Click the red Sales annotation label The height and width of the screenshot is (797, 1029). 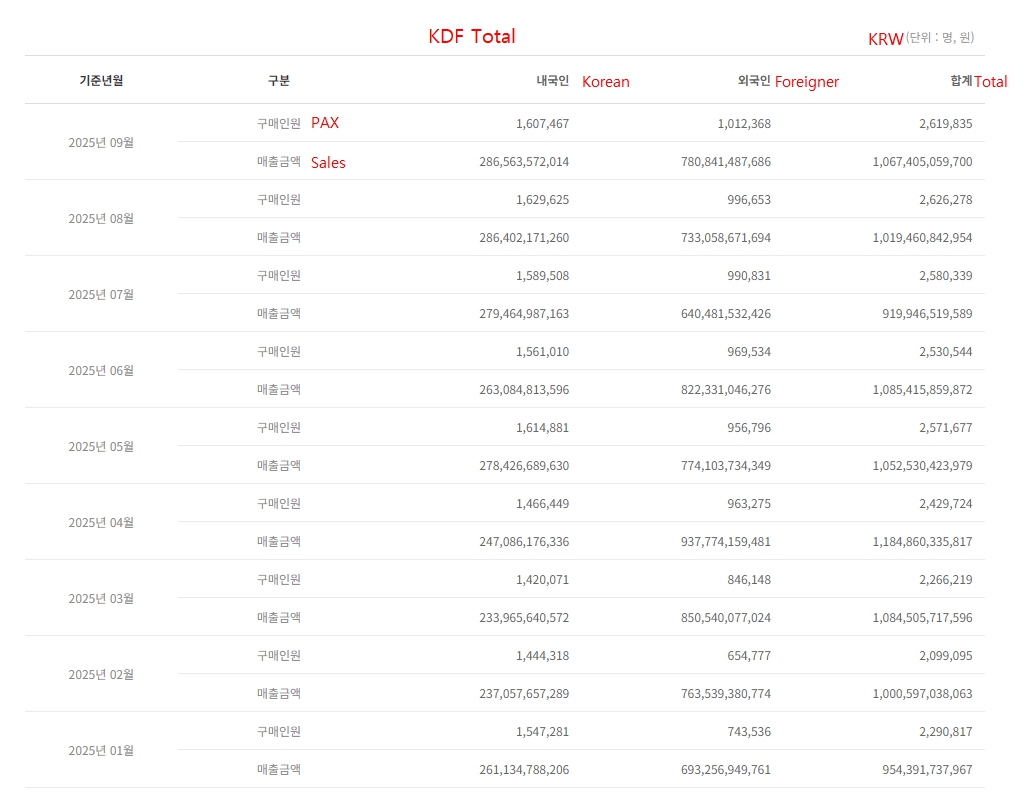point(328,162)
